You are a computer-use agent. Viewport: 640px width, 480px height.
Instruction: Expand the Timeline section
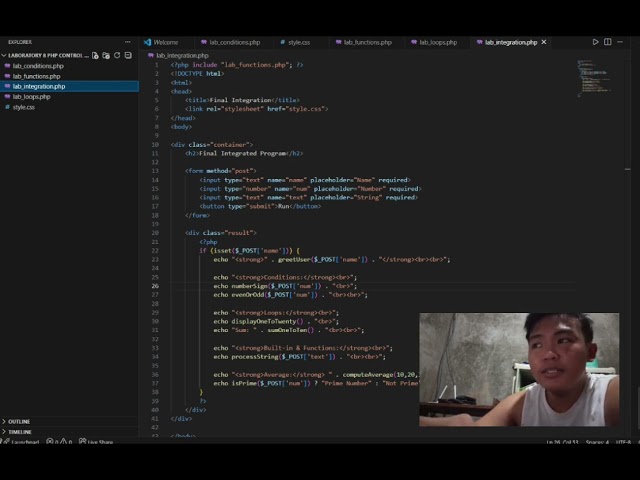click(20, 431)
